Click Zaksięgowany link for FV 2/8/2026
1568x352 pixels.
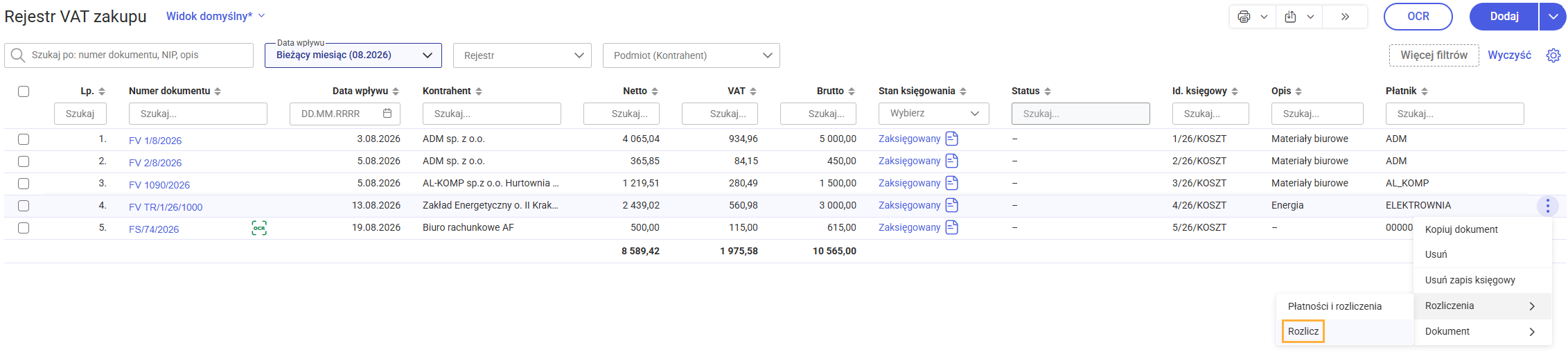(909, 161)
